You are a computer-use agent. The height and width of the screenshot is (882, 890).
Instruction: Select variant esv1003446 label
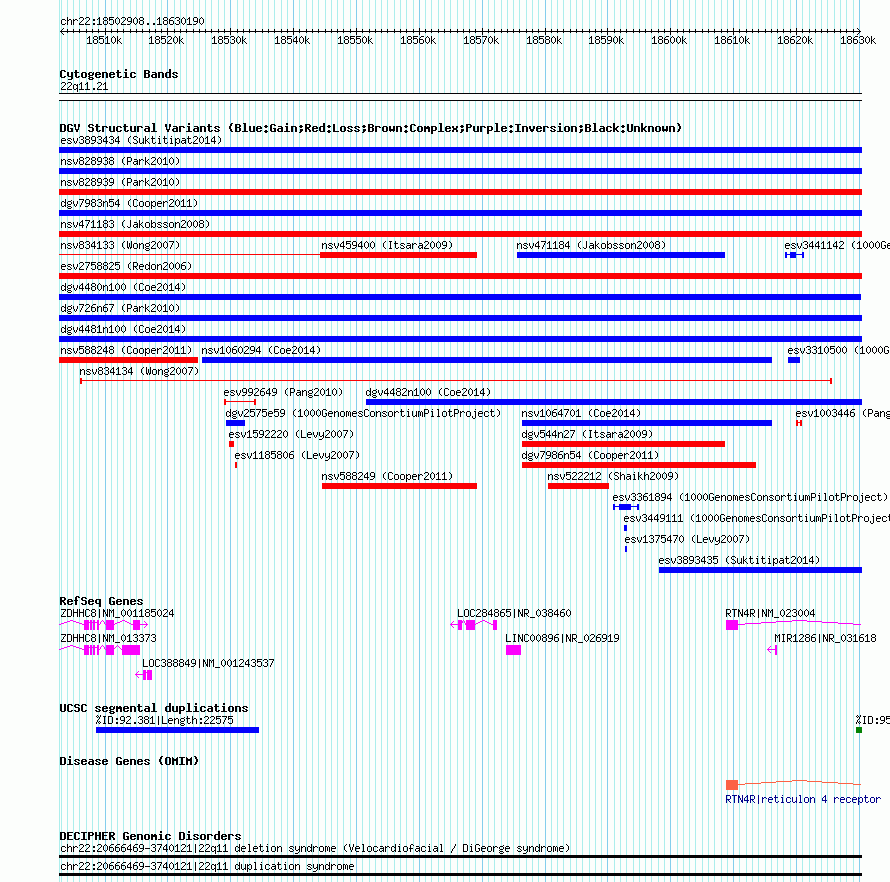point(842,413)
